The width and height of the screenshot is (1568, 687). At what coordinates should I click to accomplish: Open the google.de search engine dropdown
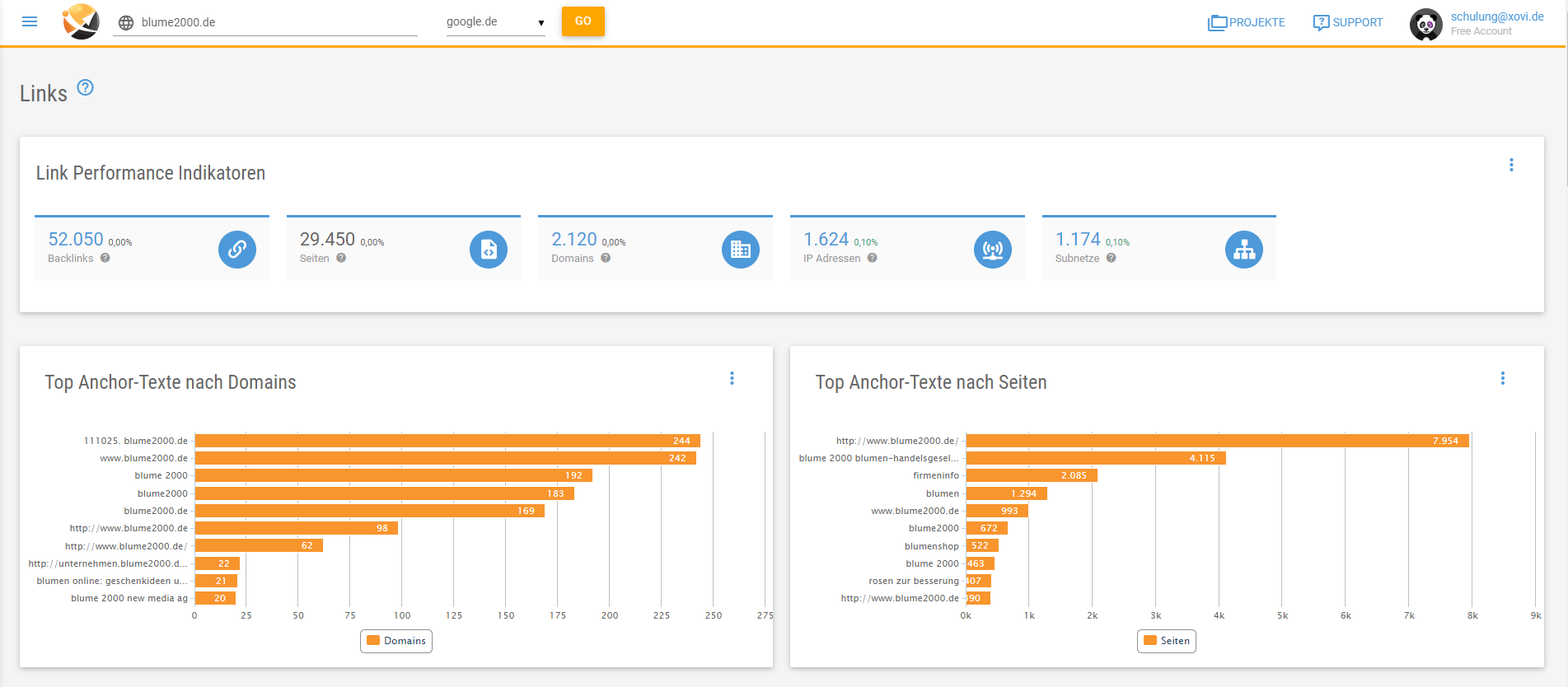click(x=495, y=22)
